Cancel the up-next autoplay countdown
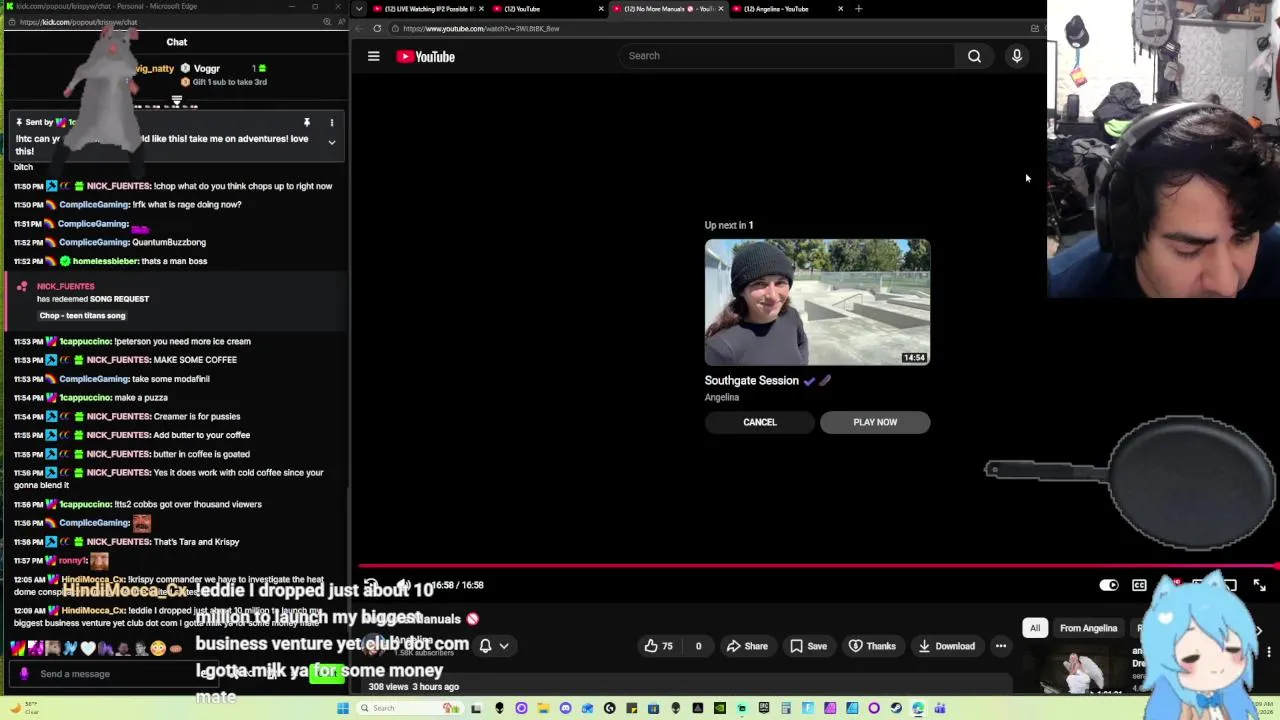 coord(760,422)
